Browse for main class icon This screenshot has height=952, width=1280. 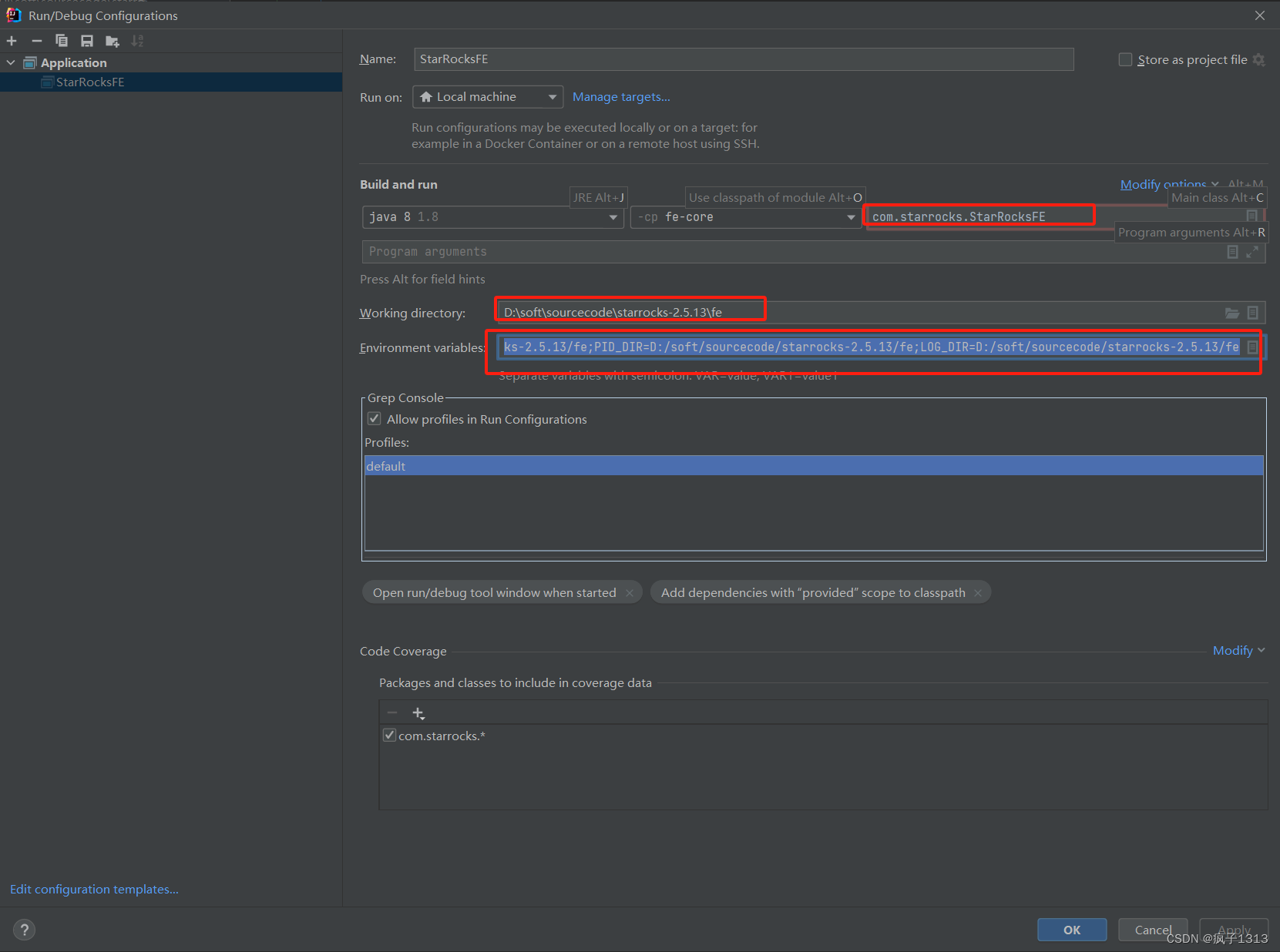(x=1252, y=216)
